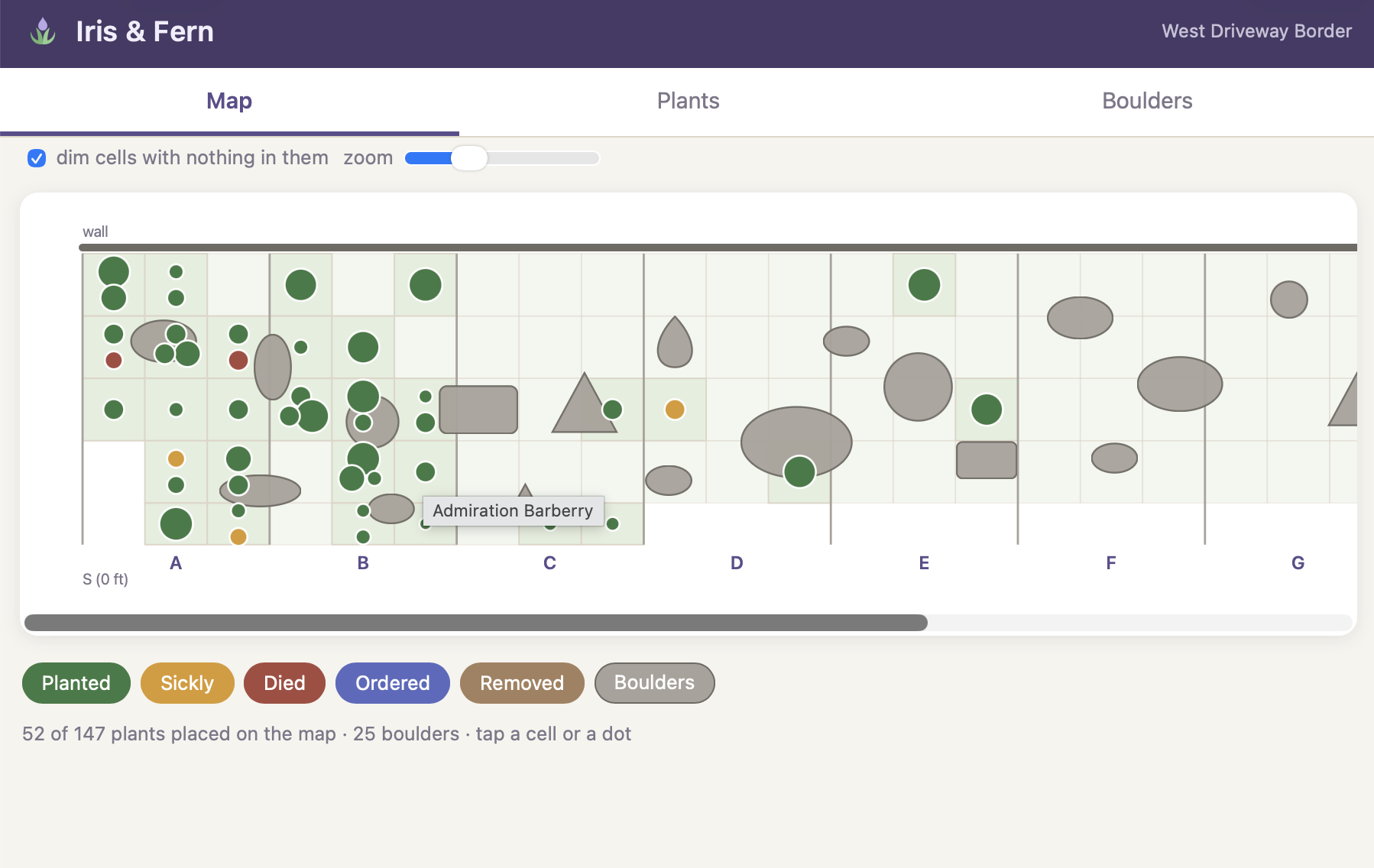The image size is (1374, 868).
Task: Select the sickly orange dot at section A's bottom
Action: [x=238, y=536]
